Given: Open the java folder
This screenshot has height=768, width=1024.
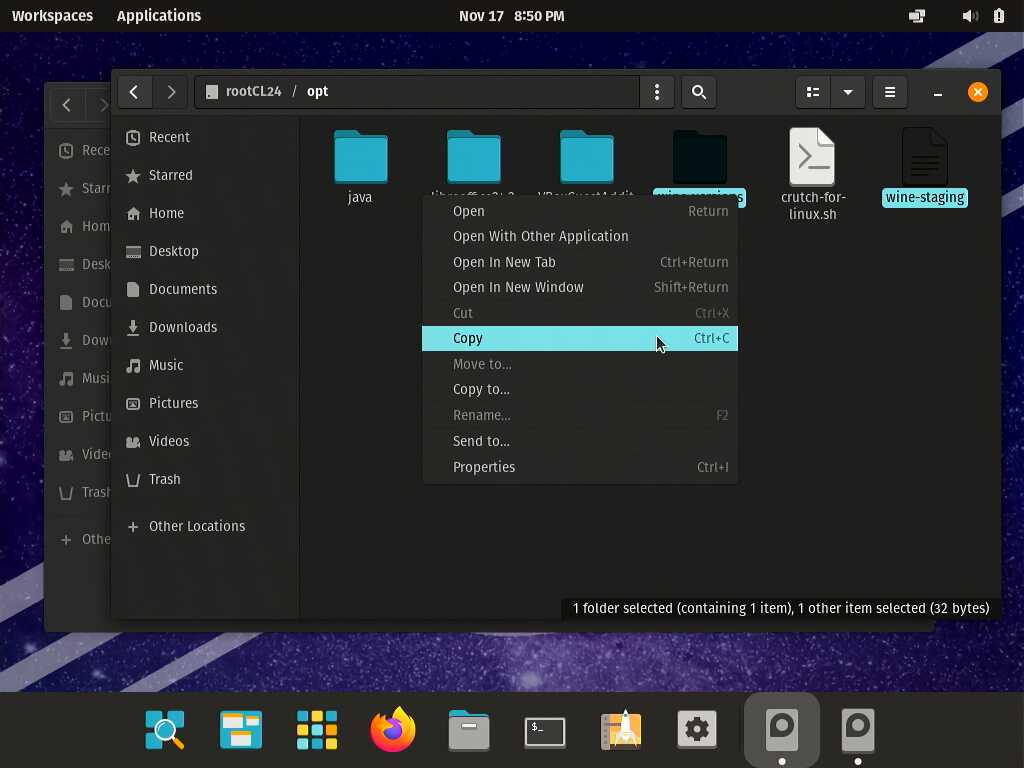Looking at the screenshot, I should tap(360, 157).
